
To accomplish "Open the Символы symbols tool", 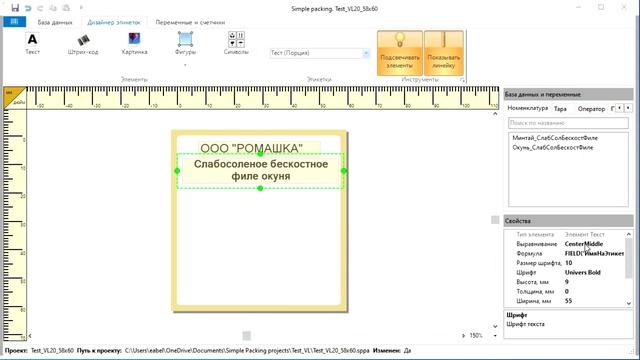I will pos(236,44).
